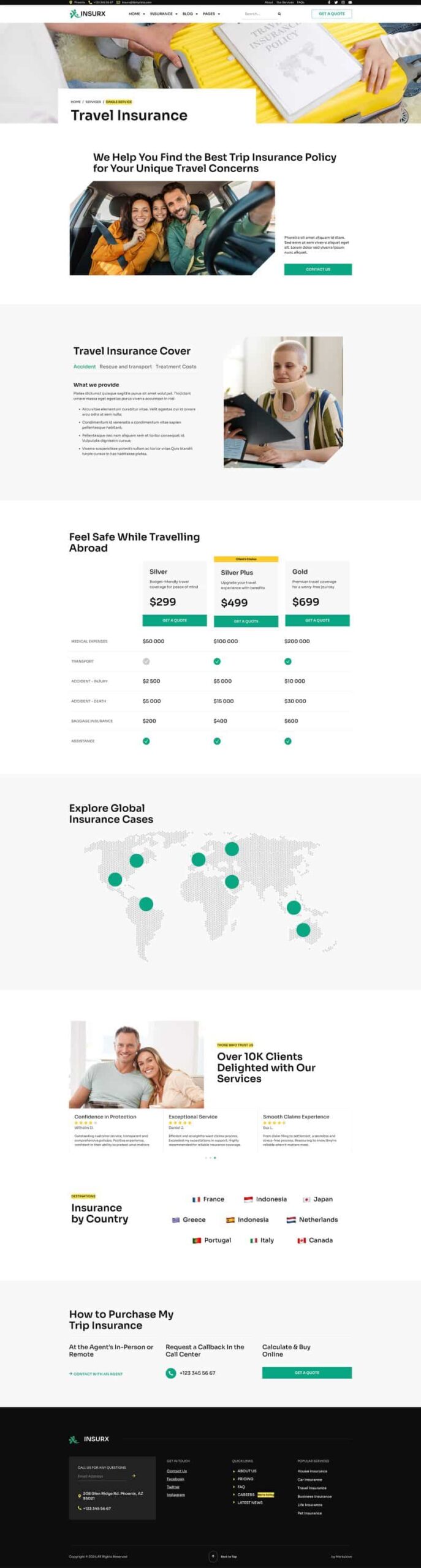Submit email with the yellow arrow icon
The width and height of the screenshot is (421, 1568).
pos(134,1476)
